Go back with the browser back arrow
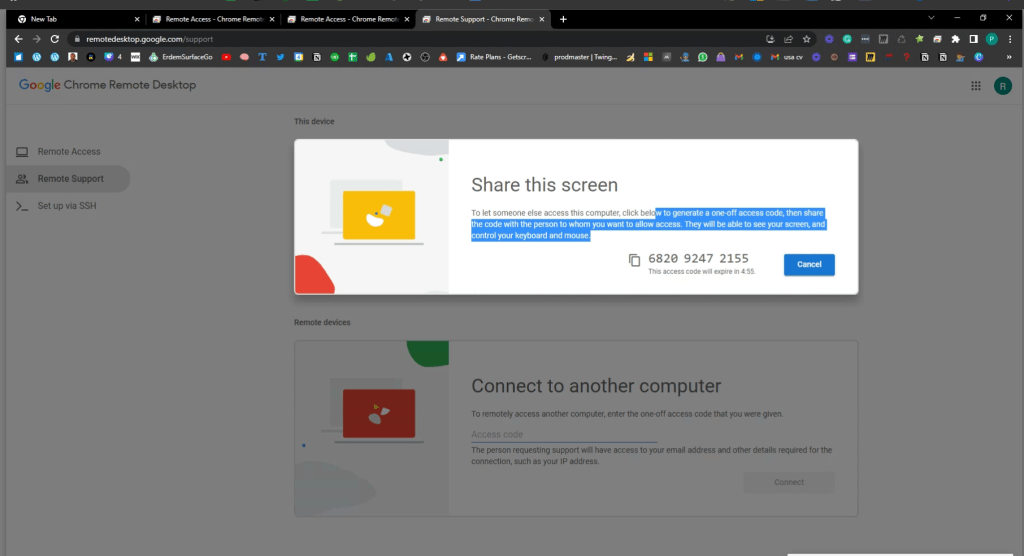The image size is (1024, 556). click(18, 39)
